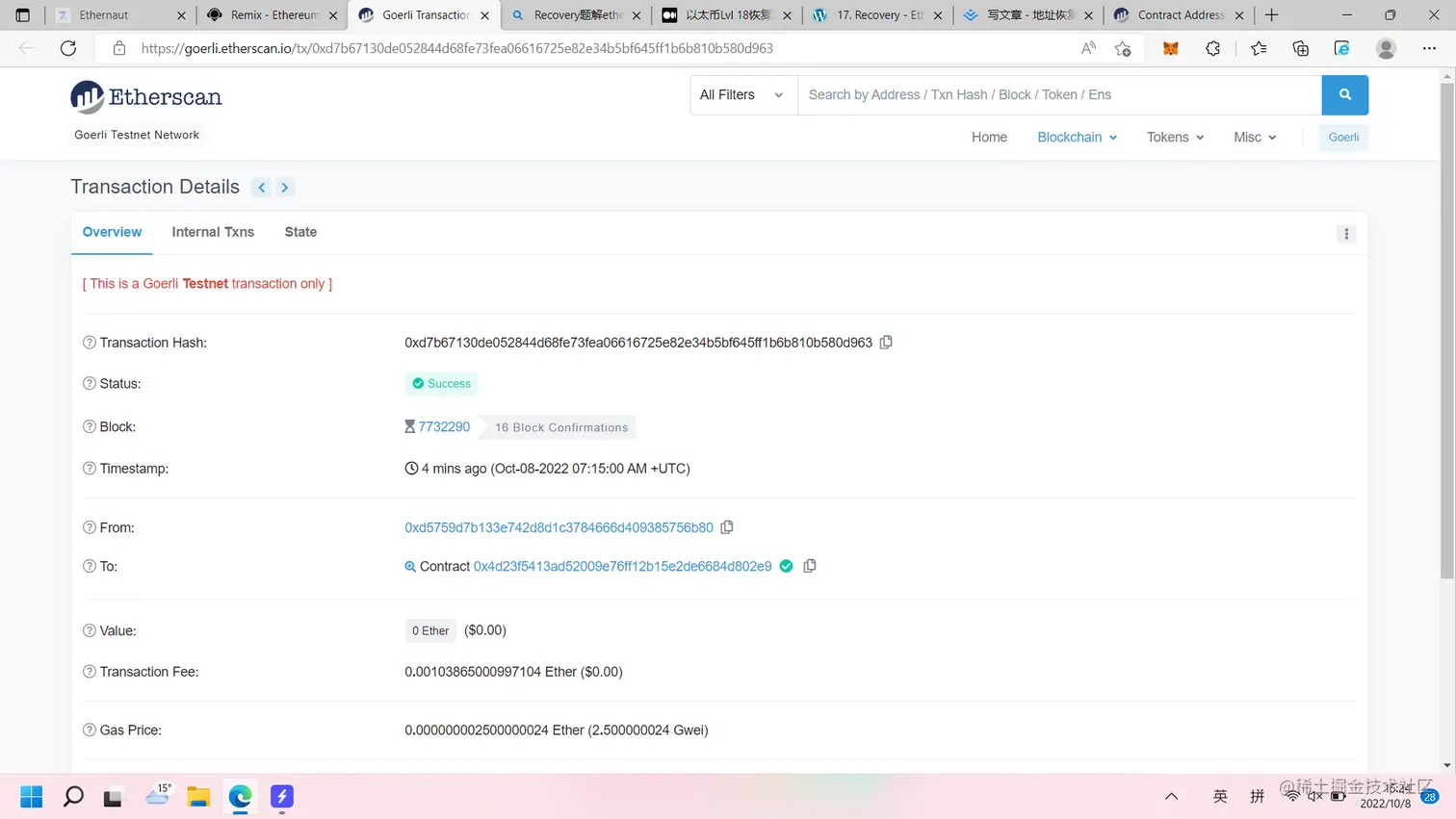Click help icon next to From
The width and height of the screenshot is (1456, 819).
point(90,527)
